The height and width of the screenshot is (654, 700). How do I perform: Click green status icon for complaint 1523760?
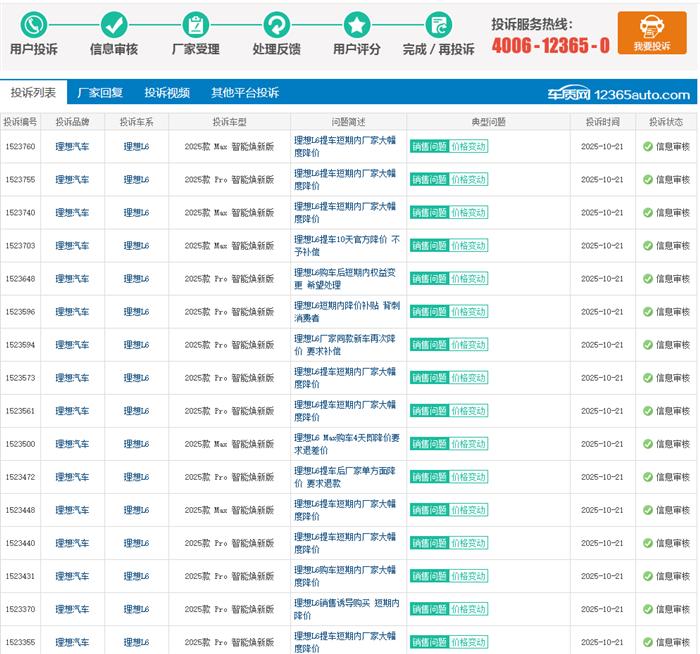647,147
